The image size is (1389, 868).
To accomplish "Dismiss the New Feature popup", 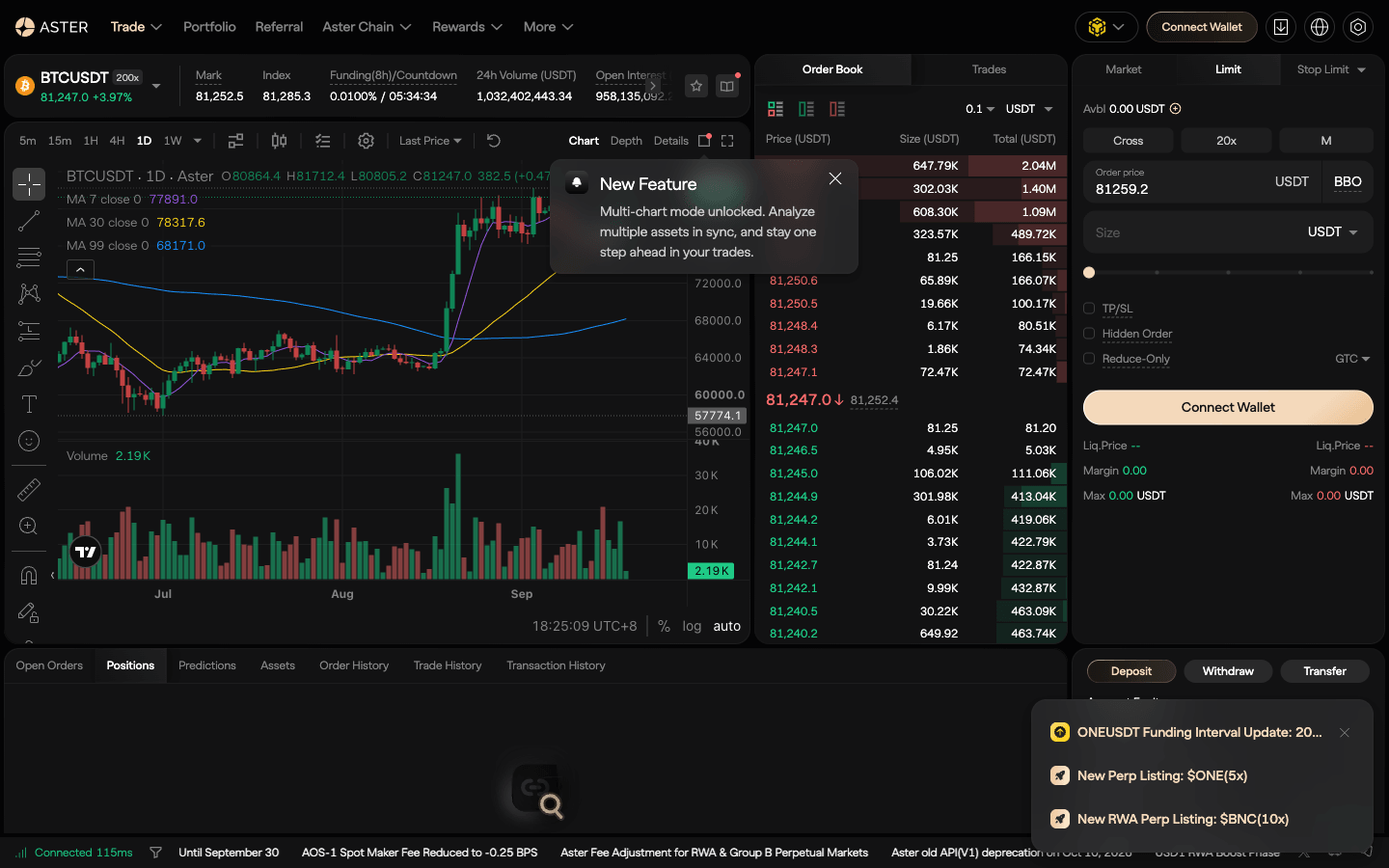I will (x=835, y=178).
